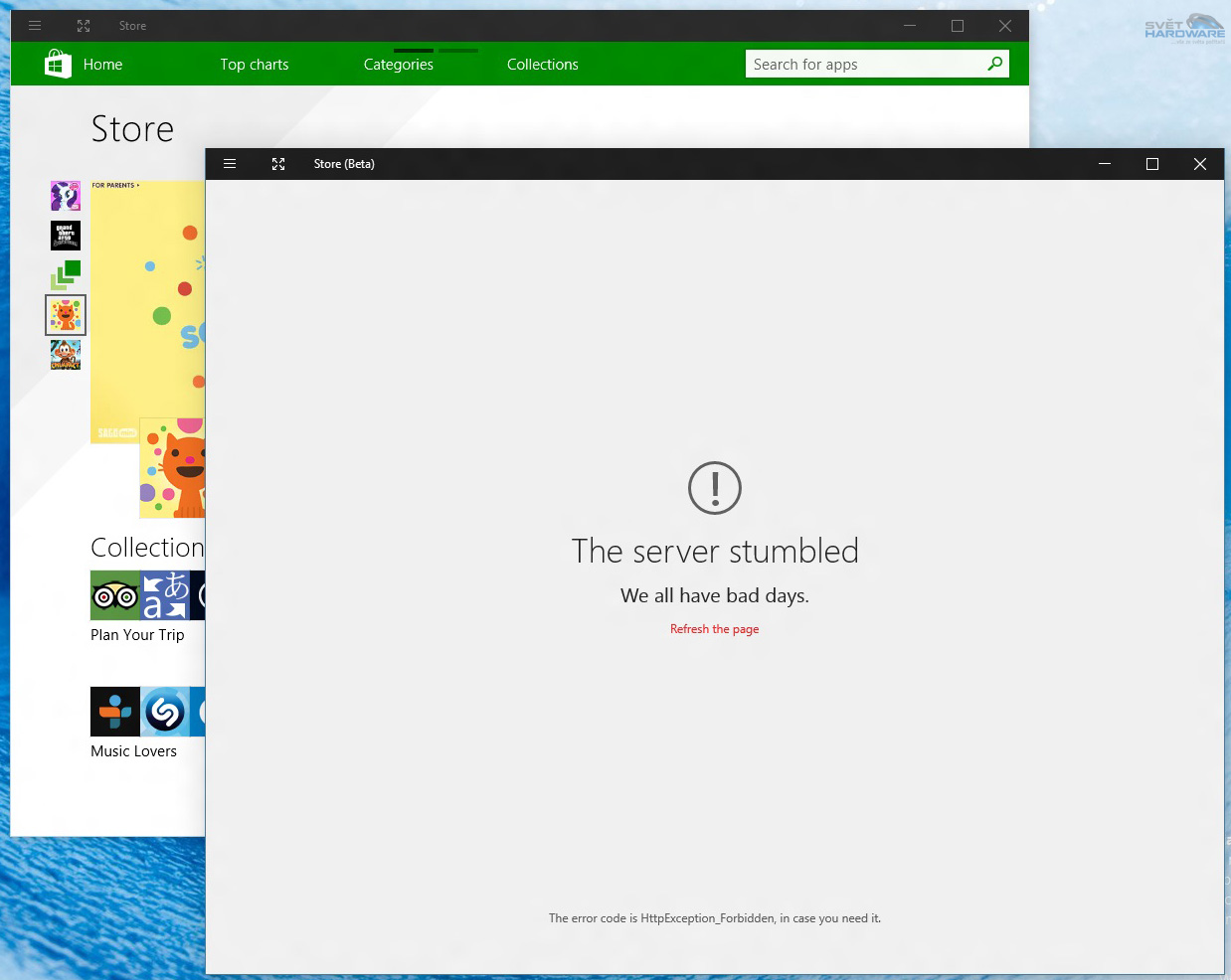1231x980 pixels.
Task: Open the Plan Your Trip collection
Action: (136, 635)
